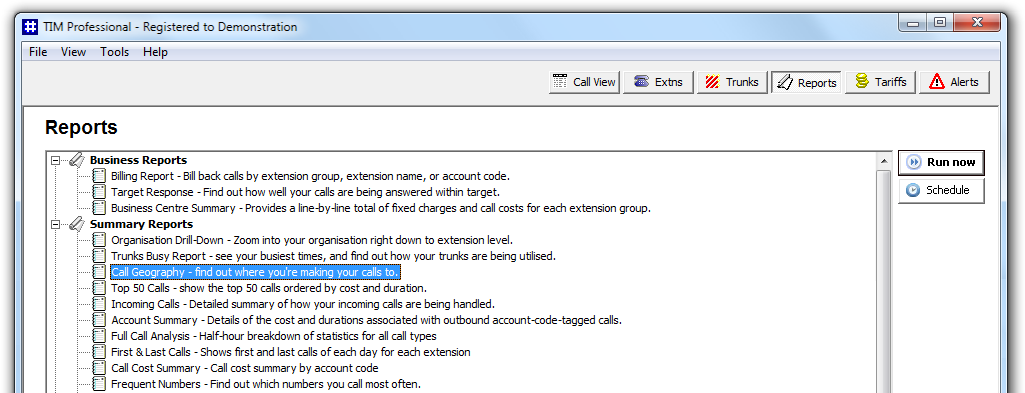Screen dimensions: 1025x393
Task: Select the First & Last Calls report
Action: pos(291,352)
